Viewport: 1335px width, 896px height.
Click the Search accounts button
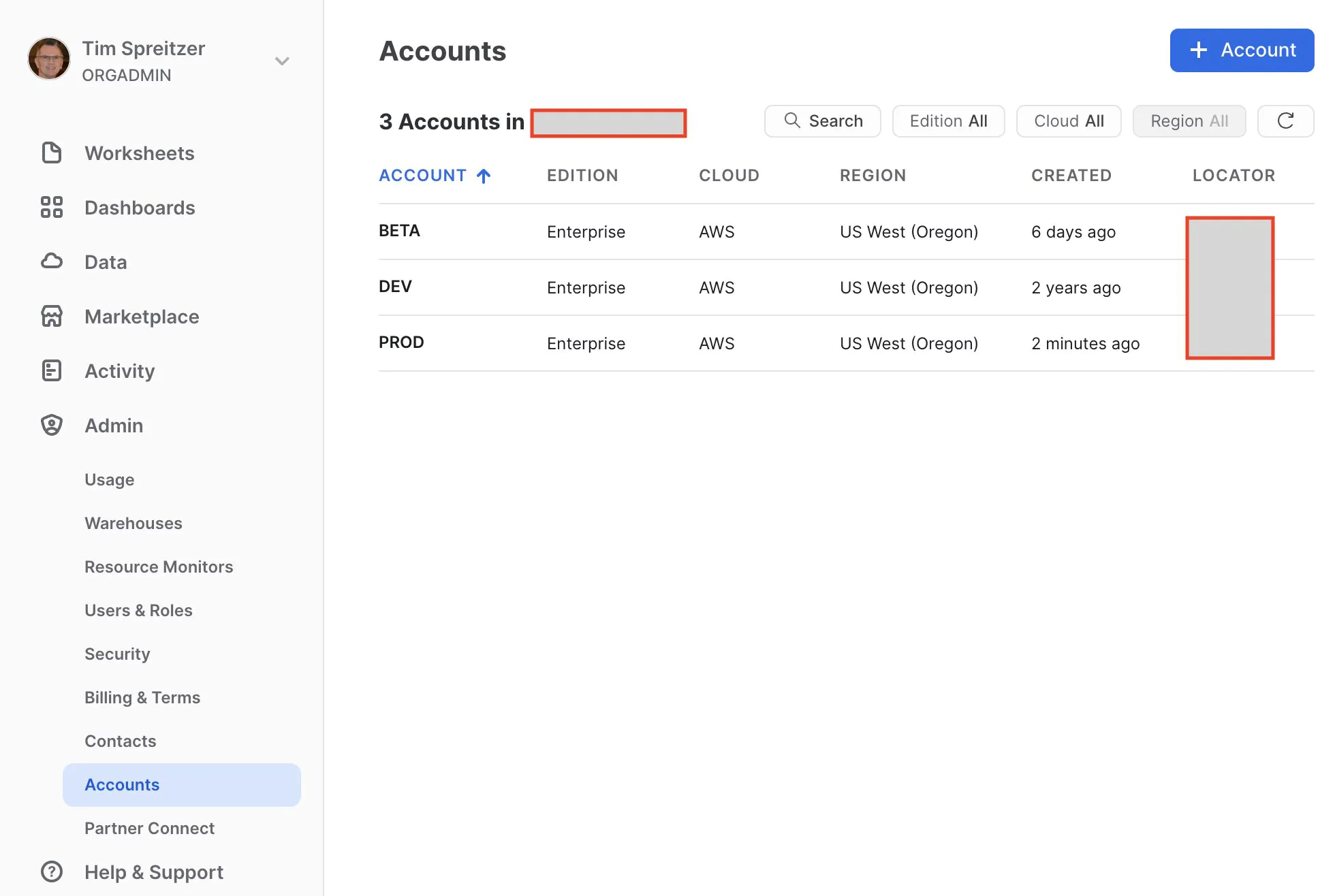point(822,121)
